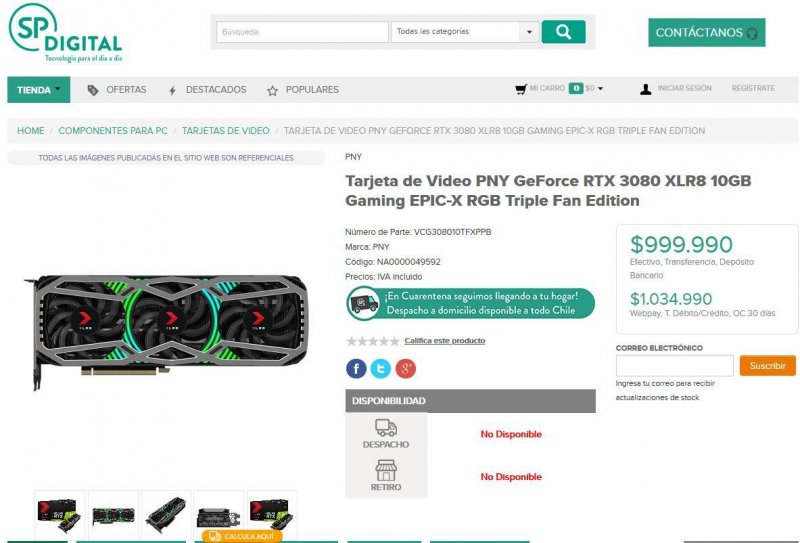Open the shopping cart icon
800x543 pixels.
pos(521,89)
